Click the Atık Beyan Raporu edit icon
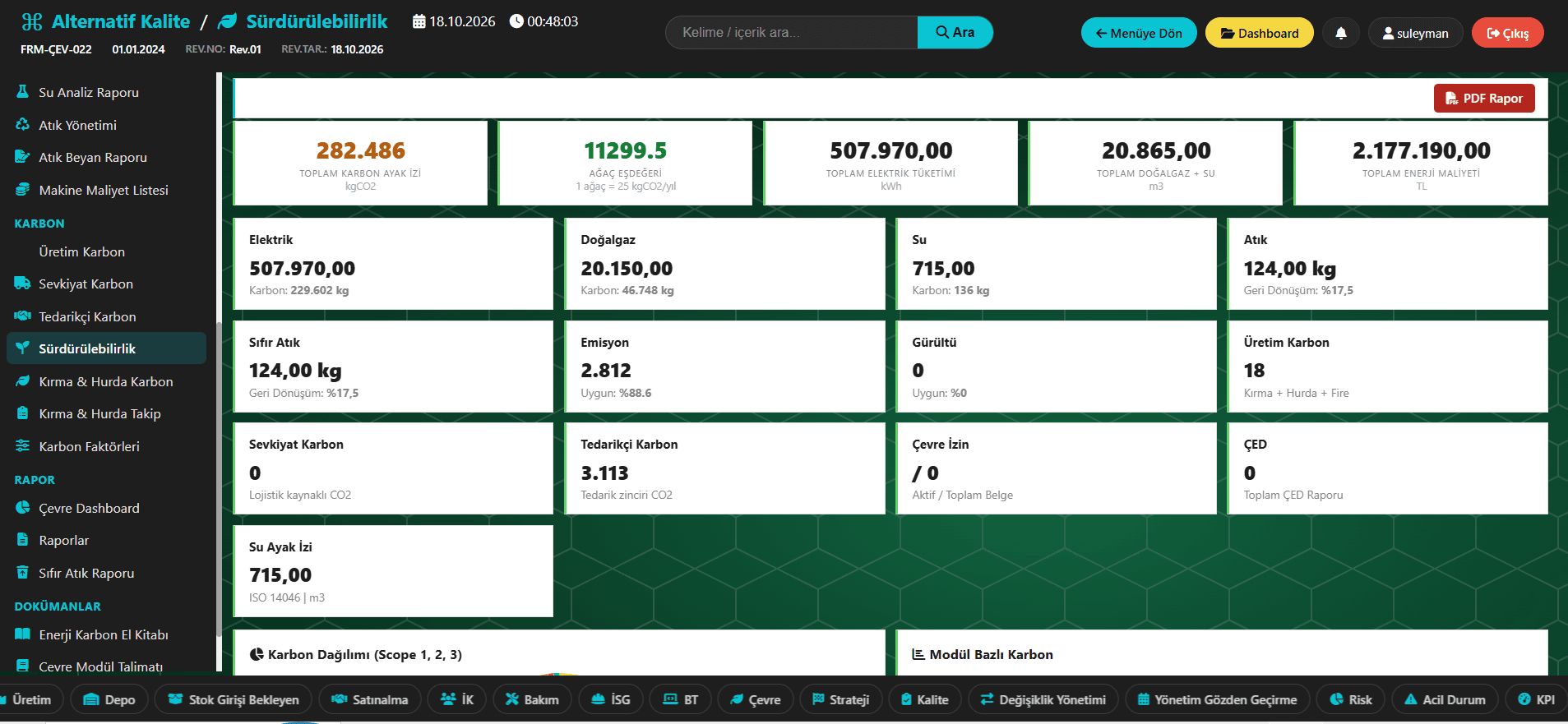This screenshot has width=1568, height=724. click(x=22, y=157)
